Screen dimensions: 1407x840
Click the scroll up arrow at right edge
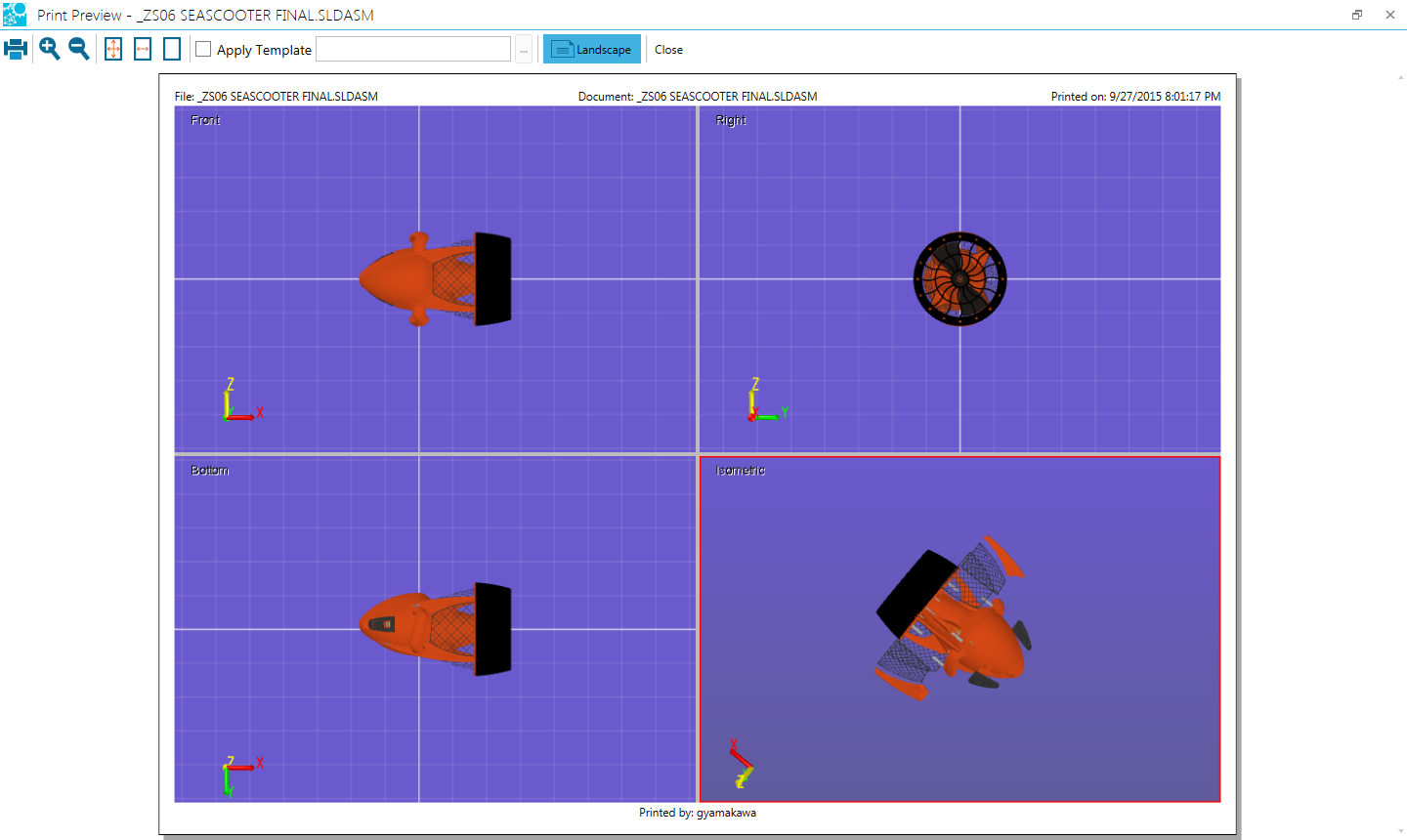click(x=1401, y=77)
